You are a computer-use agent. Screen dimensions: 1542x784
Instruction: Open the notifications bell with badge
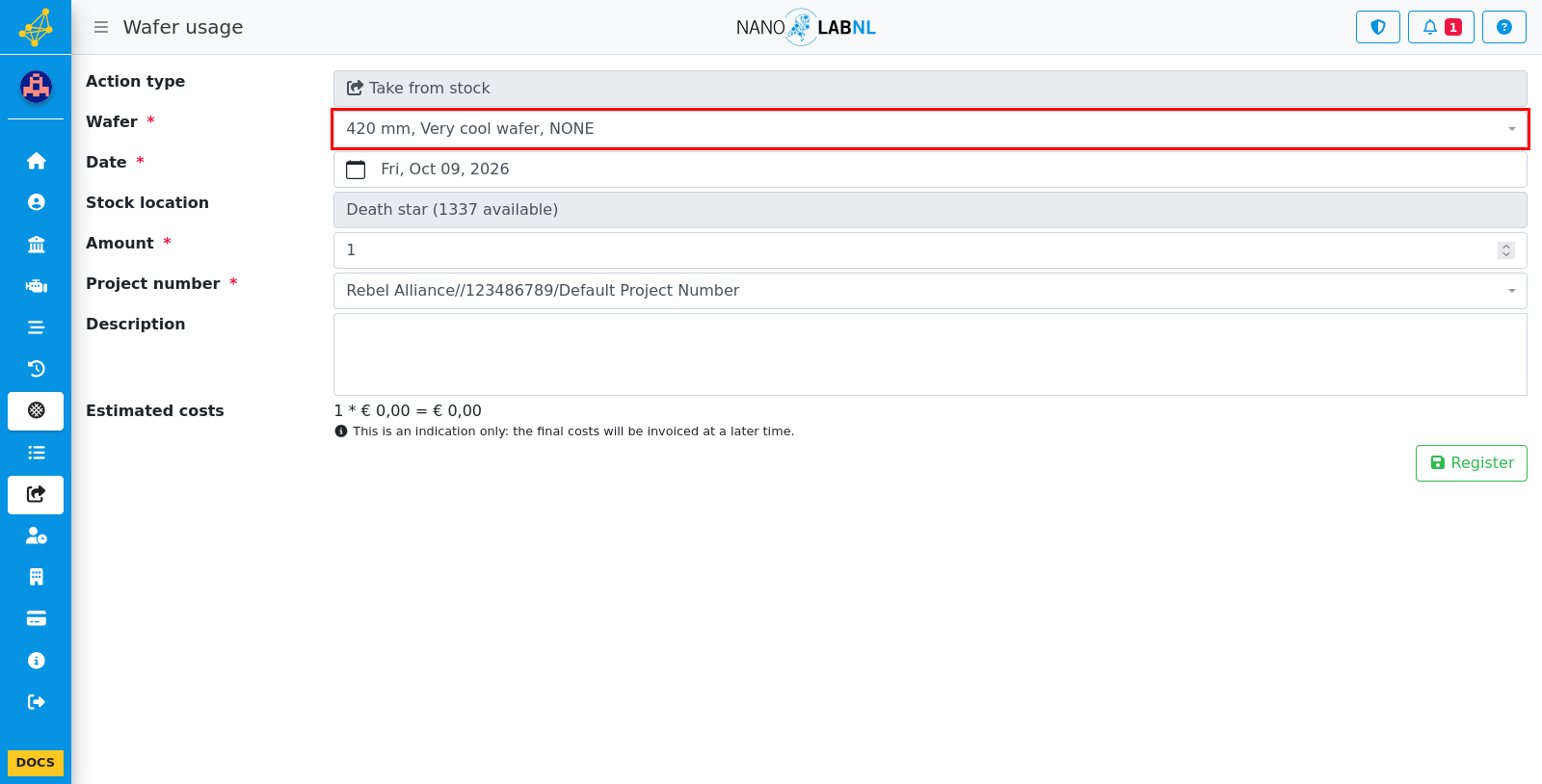point(1441,27)
